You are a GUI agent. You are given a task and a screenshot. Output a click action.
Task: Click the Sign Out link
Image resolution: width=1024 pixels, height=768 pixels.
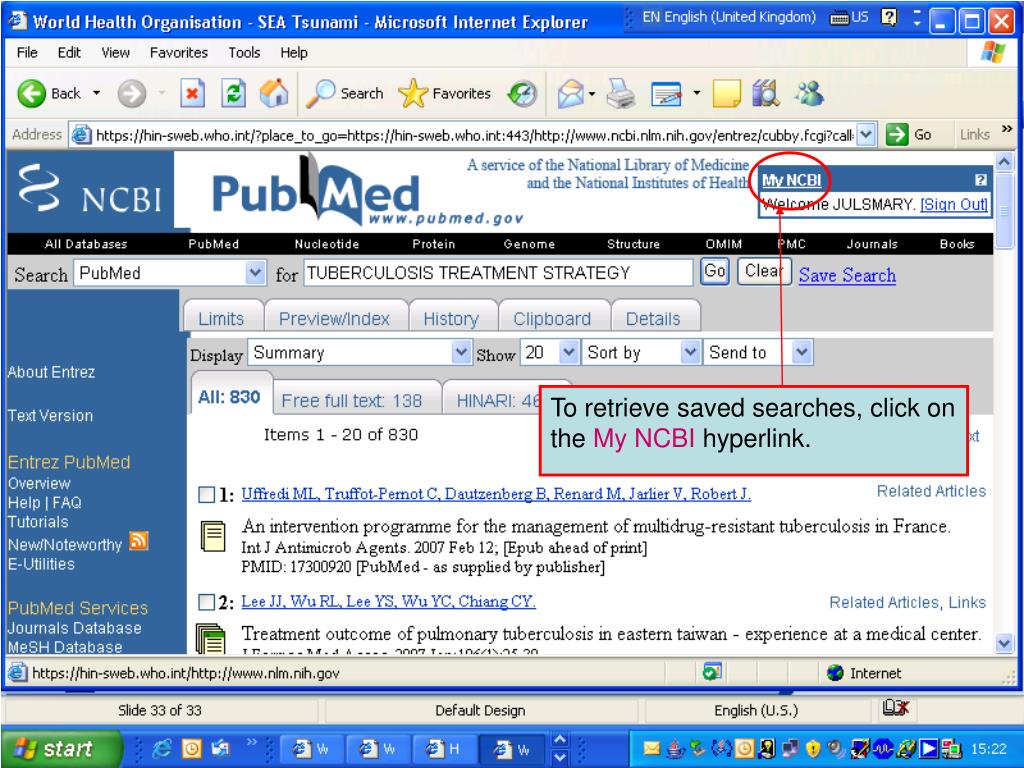click(x=953, y=204)
